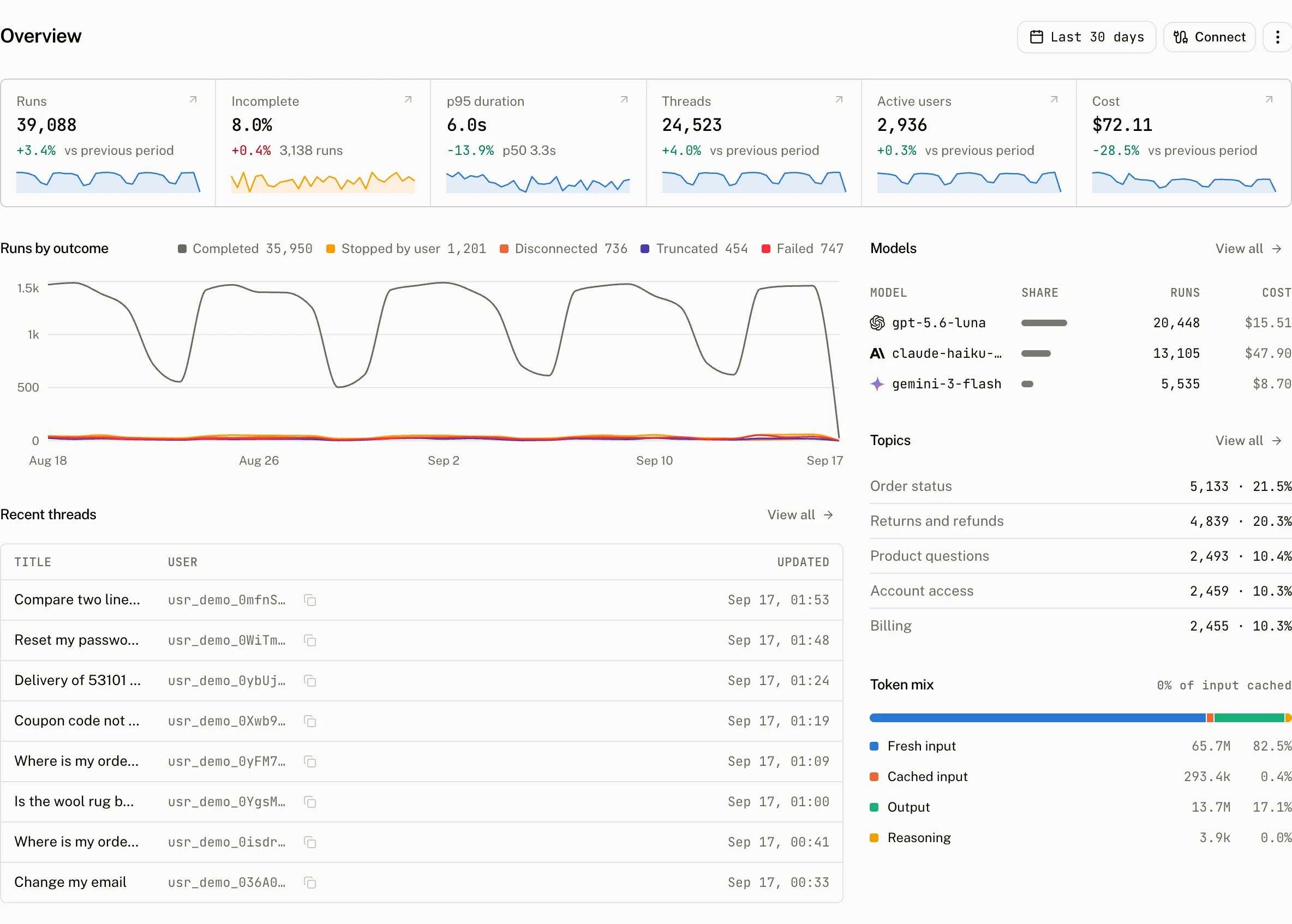
Task: Open the Last 30 days date range dropdown
Action: pyautogui.click(x=1086, y=37)
